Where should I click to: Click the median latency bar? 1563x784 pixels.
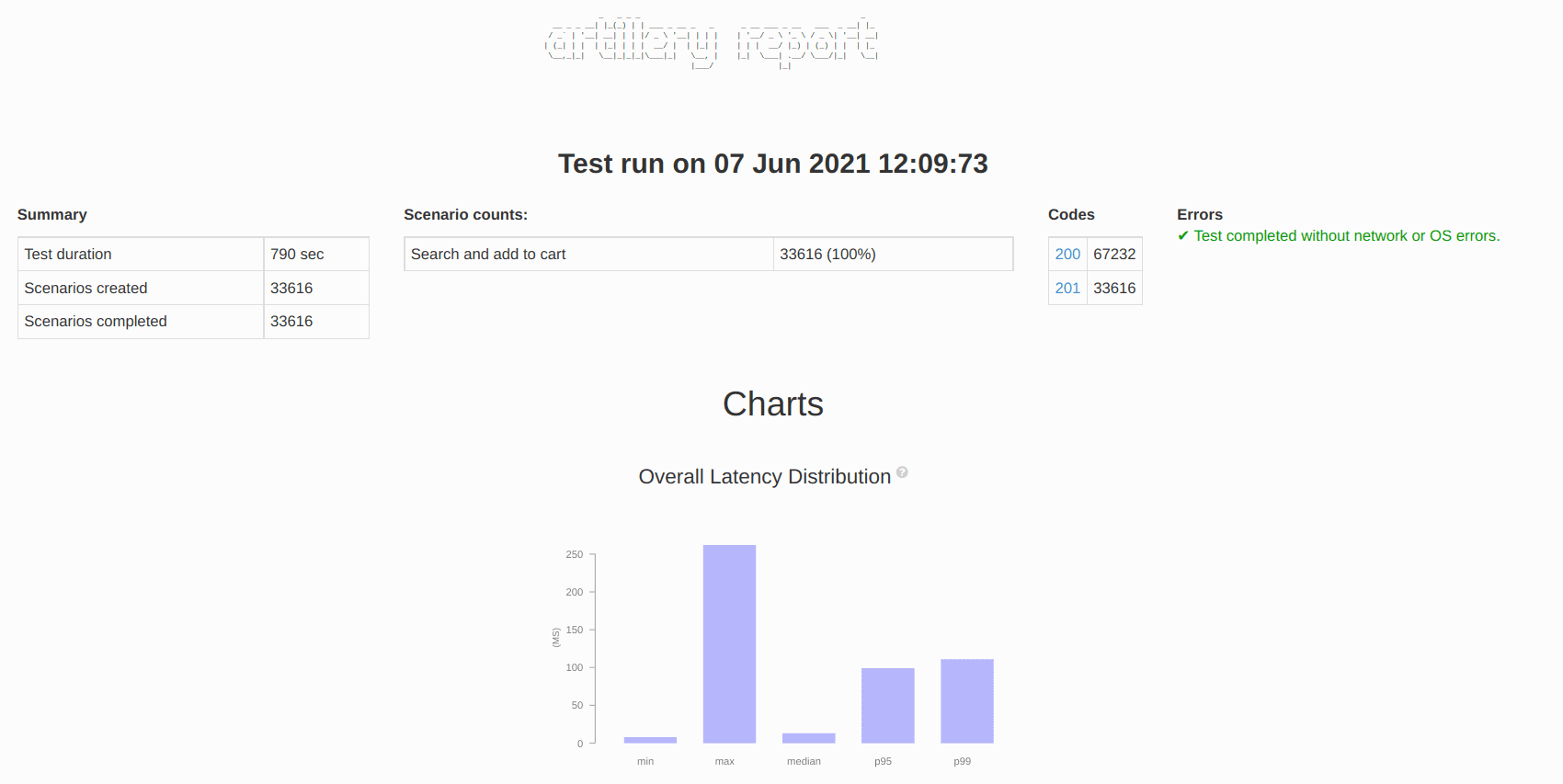pos(808,738)
